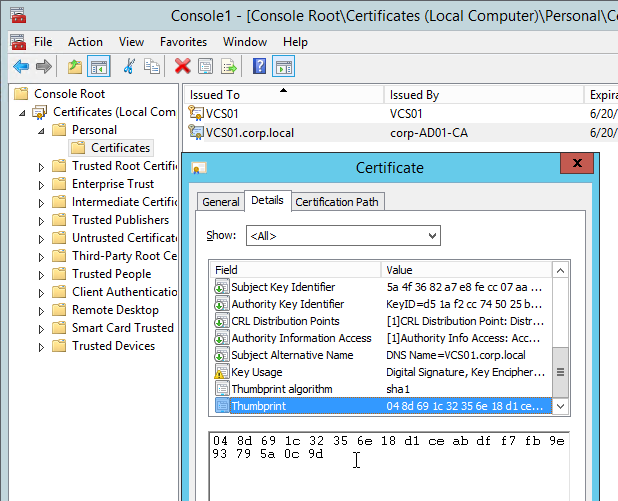Open the Favorites menu

pos(183,42)
